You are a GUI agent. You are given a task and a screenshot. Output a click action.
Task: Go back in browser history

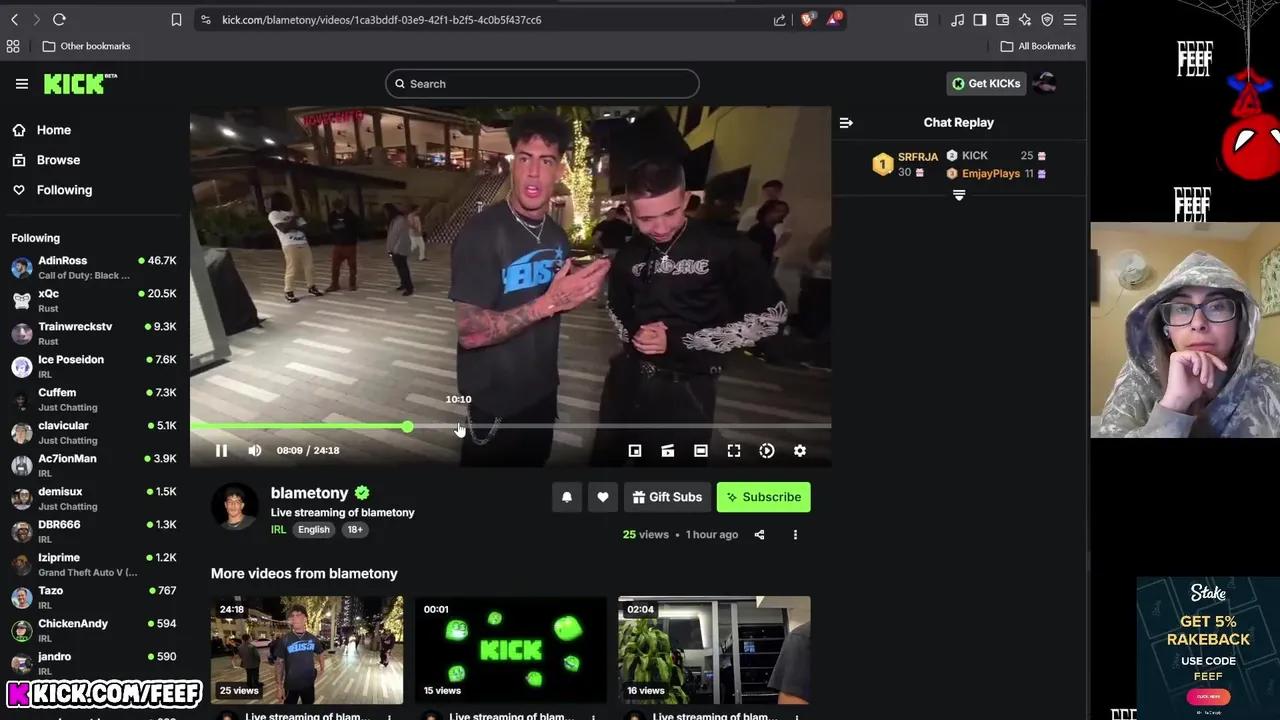(x=14, y=20)
